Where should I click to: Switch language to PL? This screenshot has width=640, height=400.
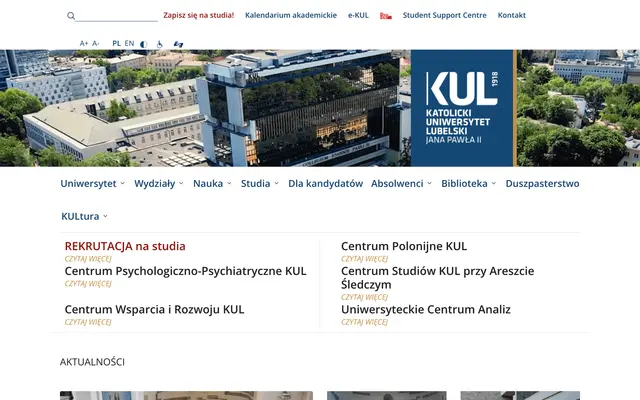[x=116, y=43]
